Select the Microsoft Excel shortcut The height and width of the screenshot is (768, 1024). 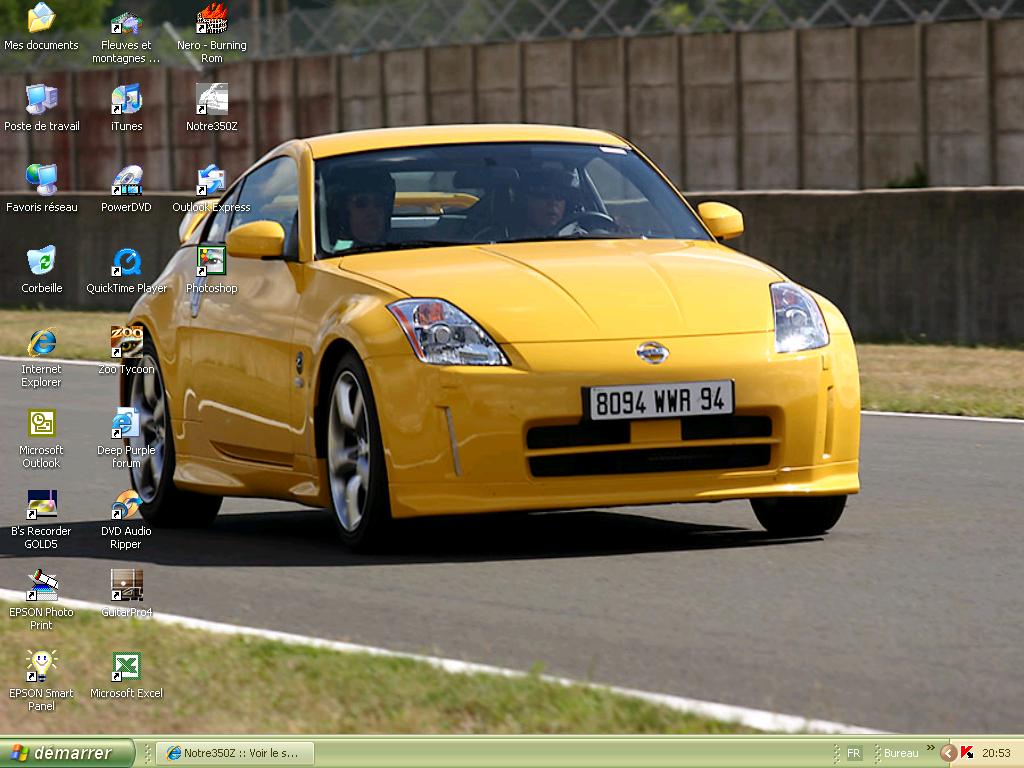[x=126, y=667]
